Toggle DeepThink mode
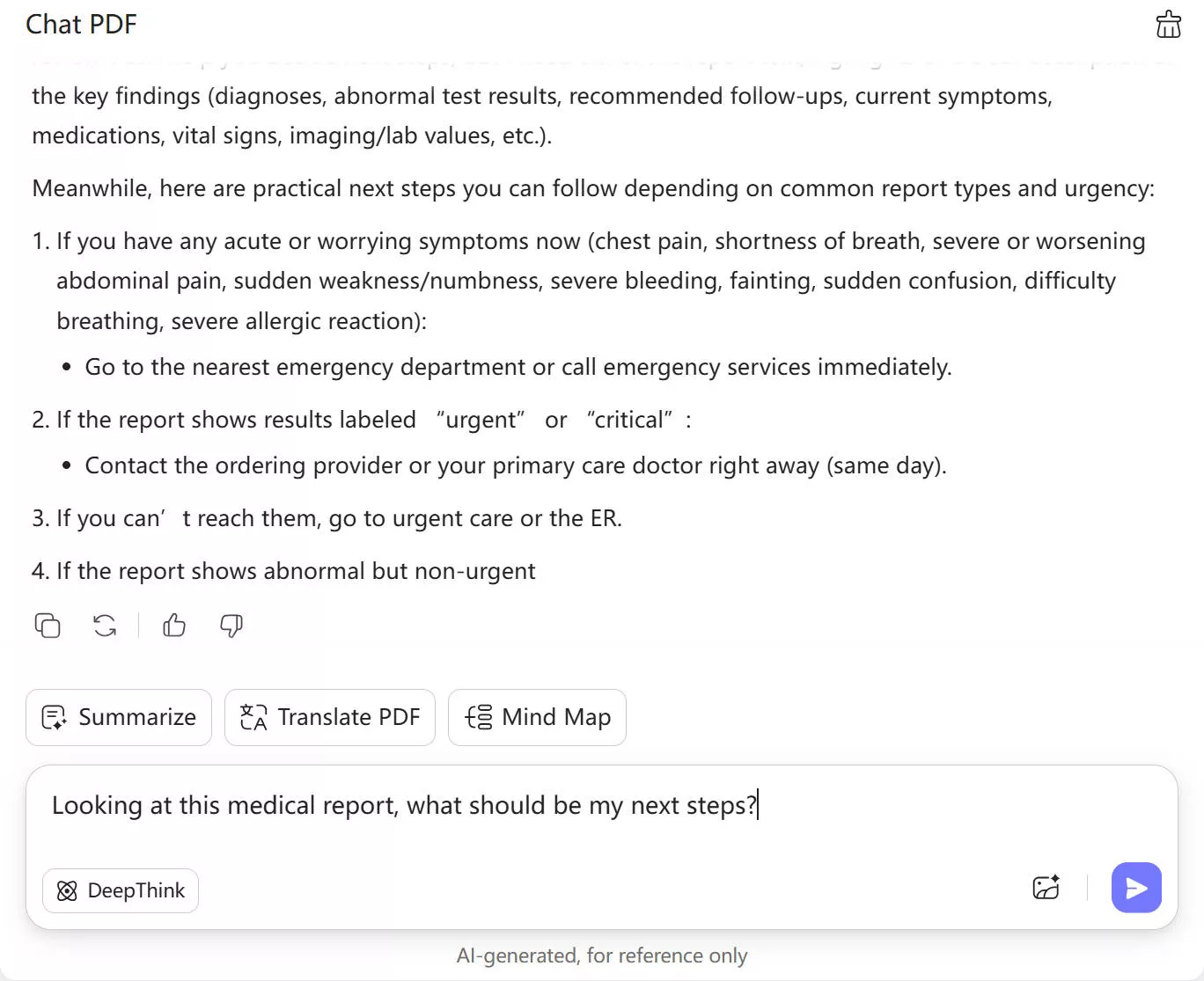Viewport: 1204px width, 981px height. point(121,891)
